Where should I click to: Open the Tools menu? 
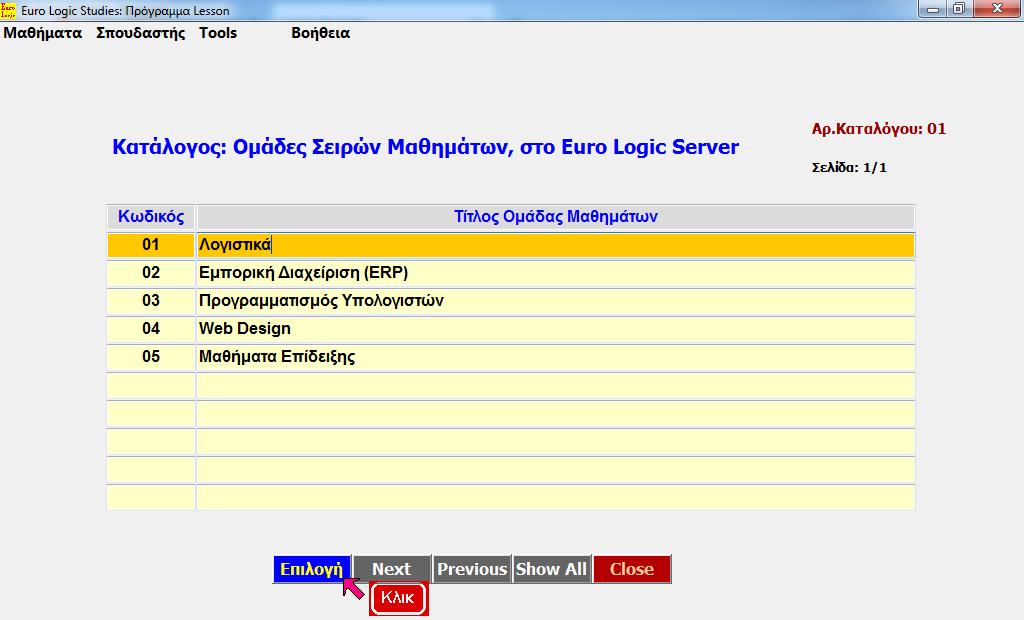click(218, 33)
